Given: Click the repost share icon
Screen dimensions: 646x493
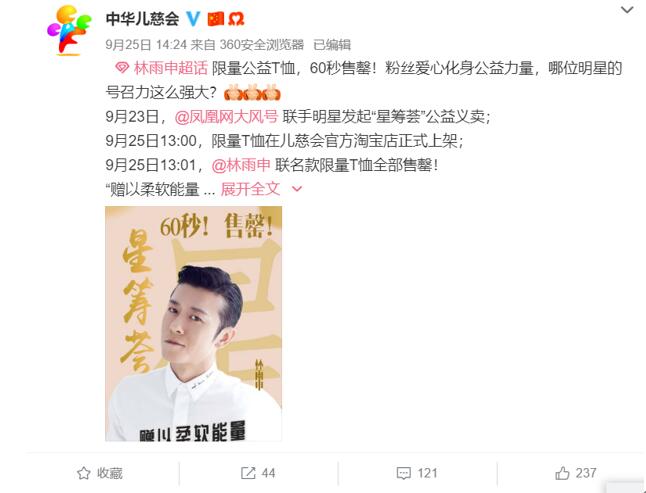Looking at the screenshot, I should [248, 473].
